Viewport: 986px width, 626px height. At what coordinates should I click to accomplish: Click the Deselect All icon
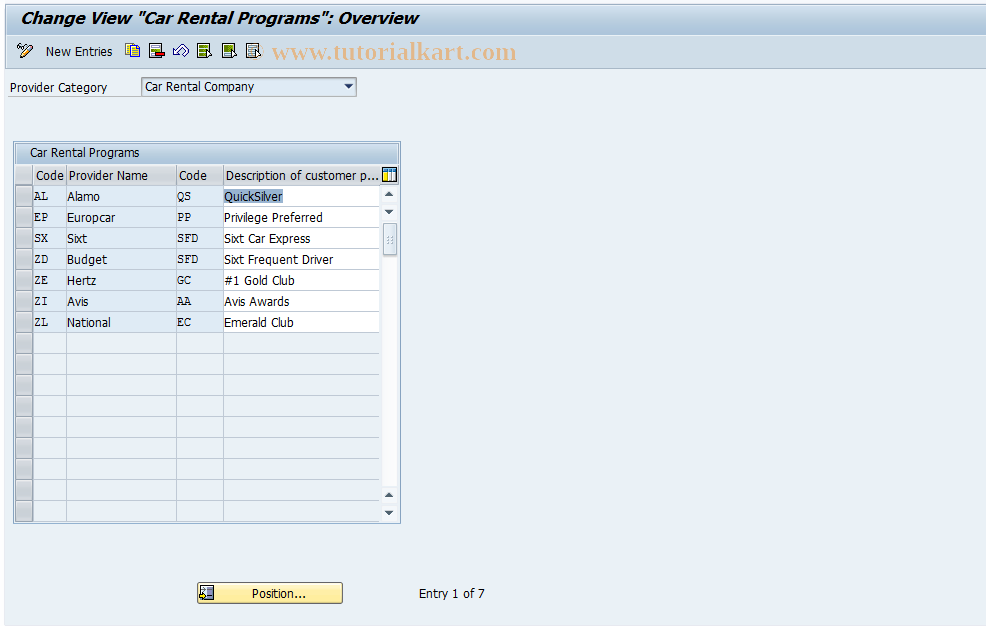tap(253, 51)
